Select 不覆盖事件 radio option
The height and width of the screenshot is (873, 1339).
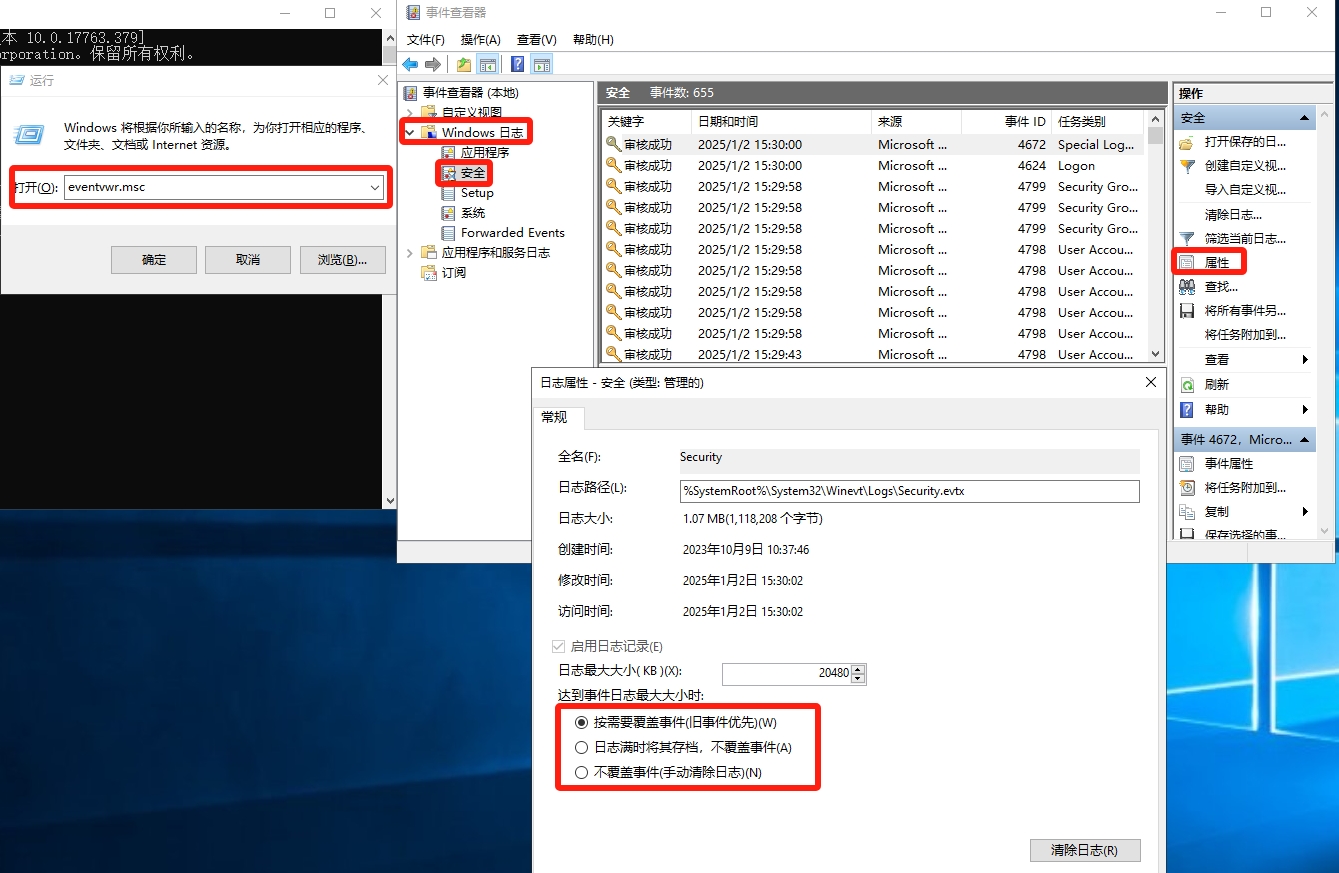tap(583, 771)
